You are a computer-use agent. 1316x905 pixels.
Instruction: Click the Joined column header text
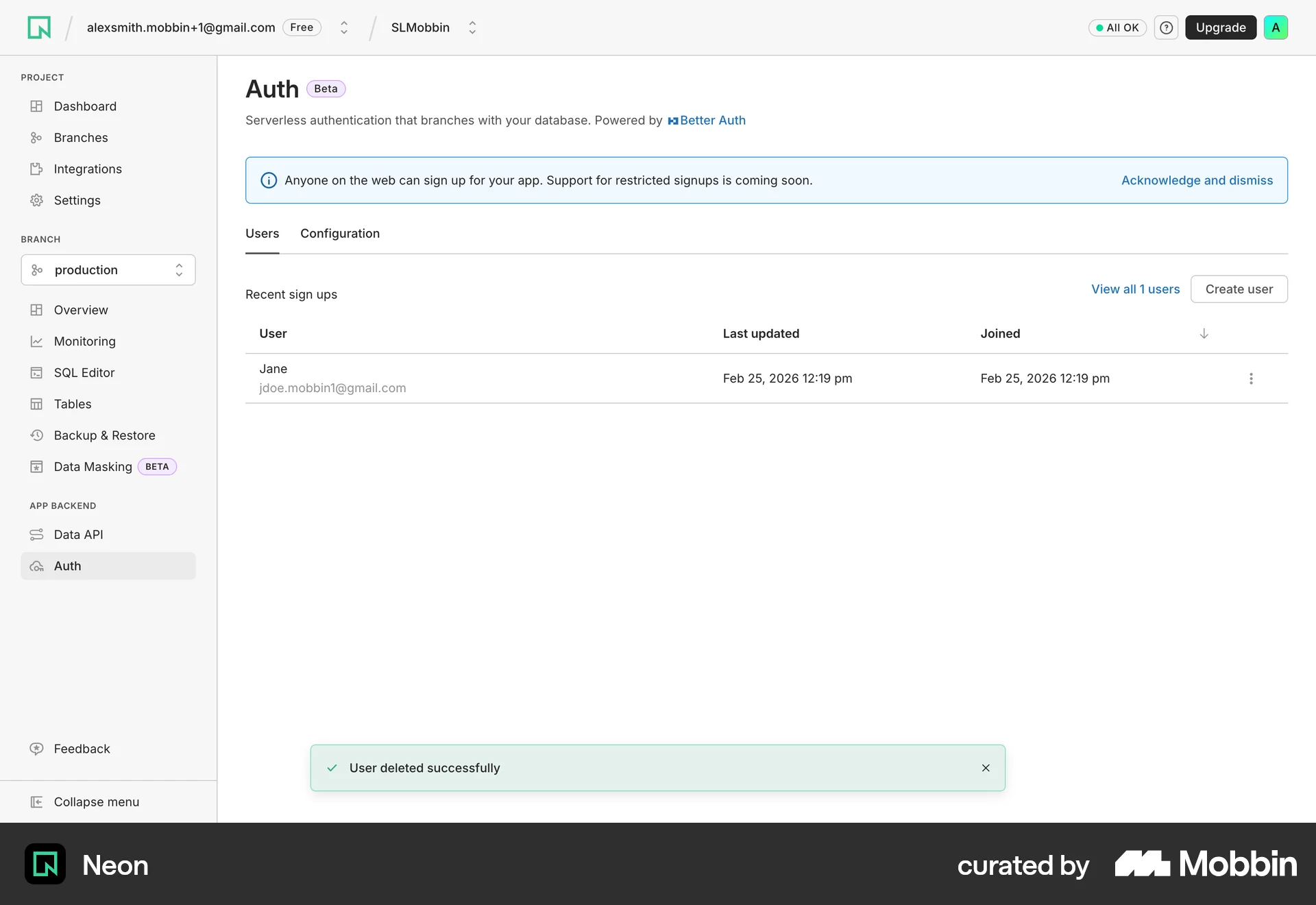click(x=1000, y=334)
